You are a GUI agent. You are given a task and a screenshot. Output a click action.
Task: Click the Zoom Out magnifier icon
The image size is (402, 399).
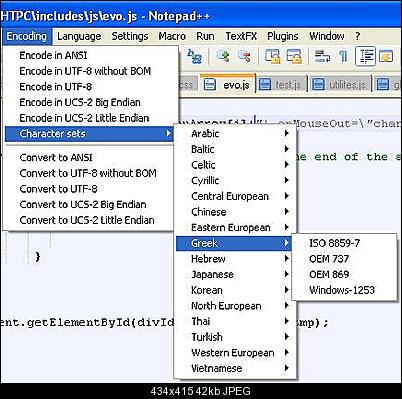point(244,56)
